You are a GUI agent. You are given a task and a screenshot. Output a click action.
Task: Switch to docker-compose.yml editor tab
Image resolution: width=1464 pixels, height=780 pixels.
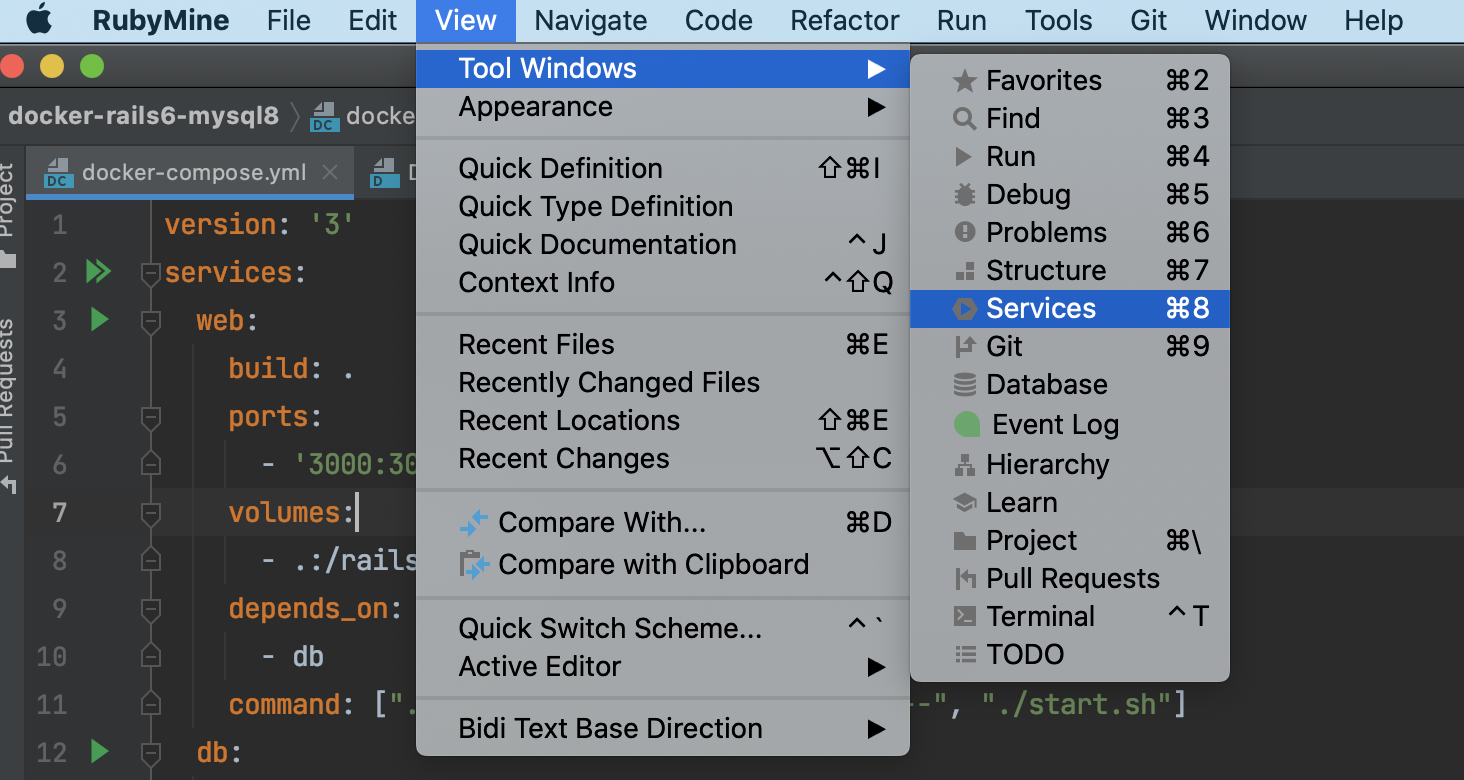click(x=193, y=173)
